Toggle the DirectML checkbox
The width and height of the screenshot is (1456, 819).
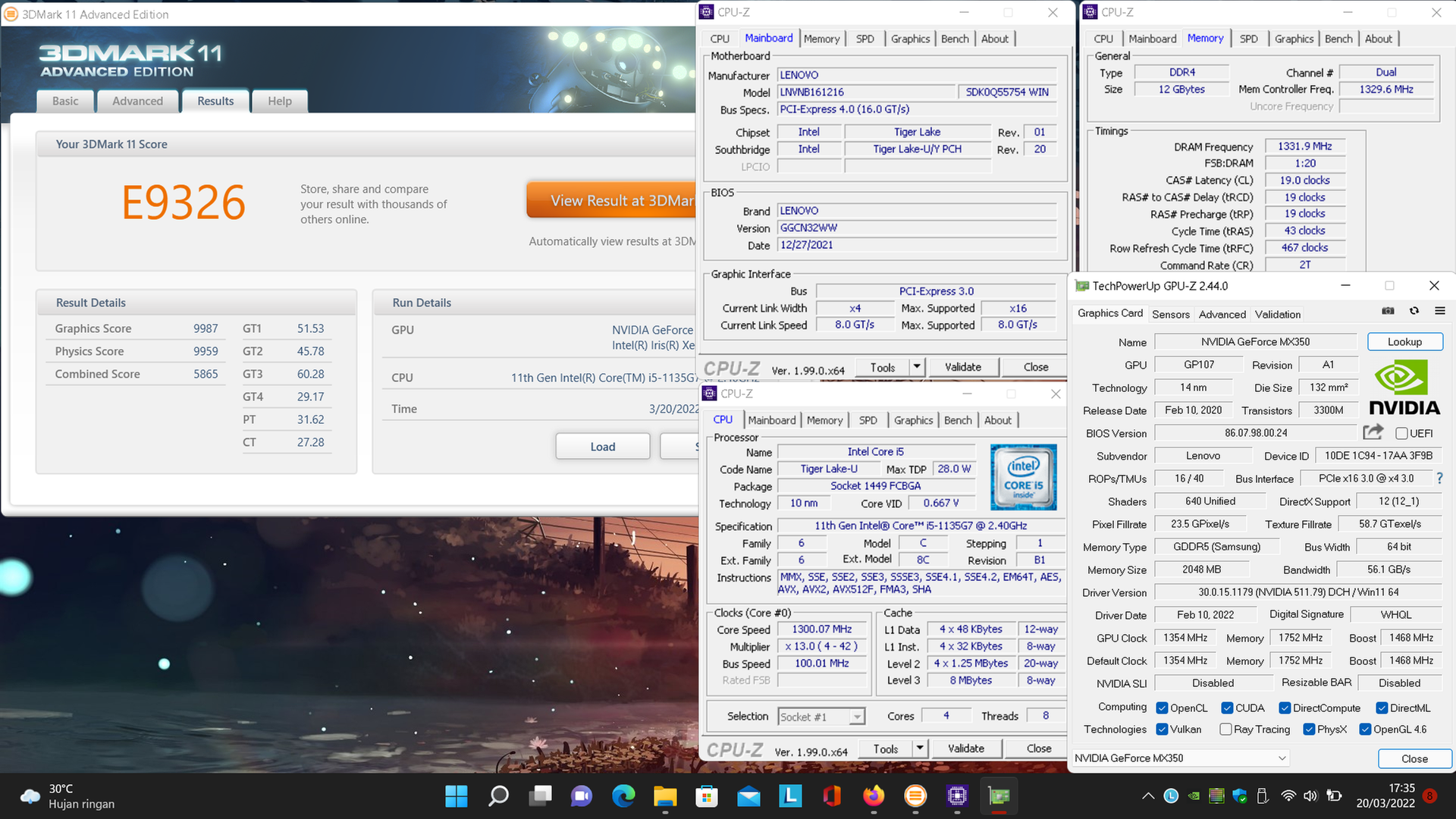tap(1382, 708)
